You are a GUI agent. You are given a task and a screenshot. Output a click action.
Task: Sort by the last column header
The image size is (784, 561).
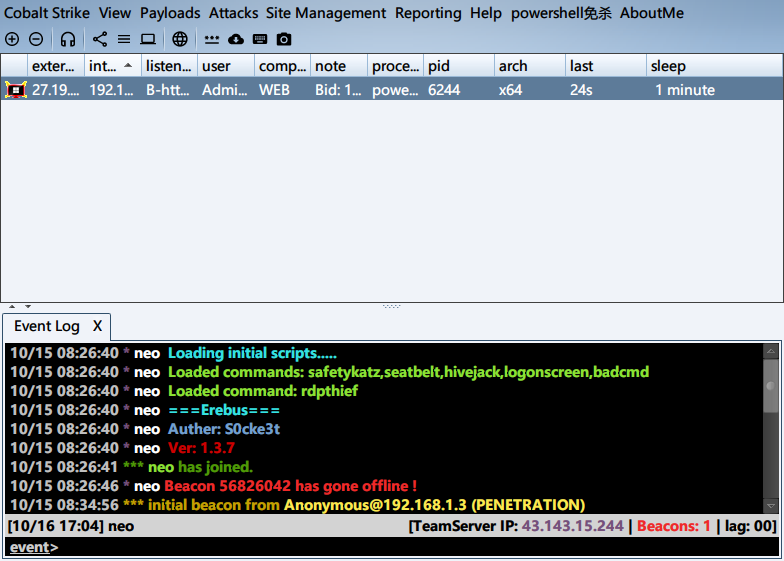[x=606, y=66]
